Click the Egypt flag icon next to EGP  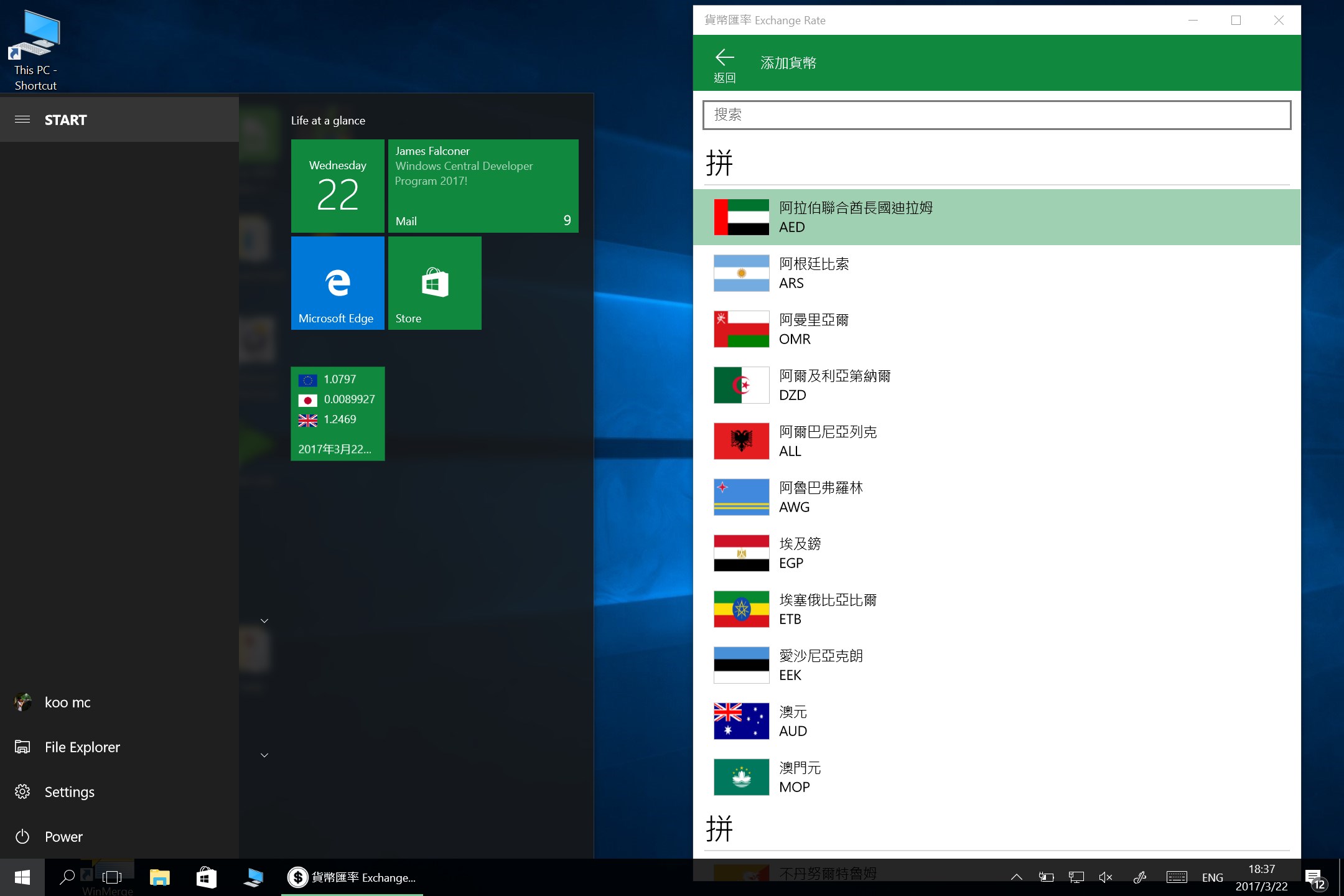click(741, 553)
